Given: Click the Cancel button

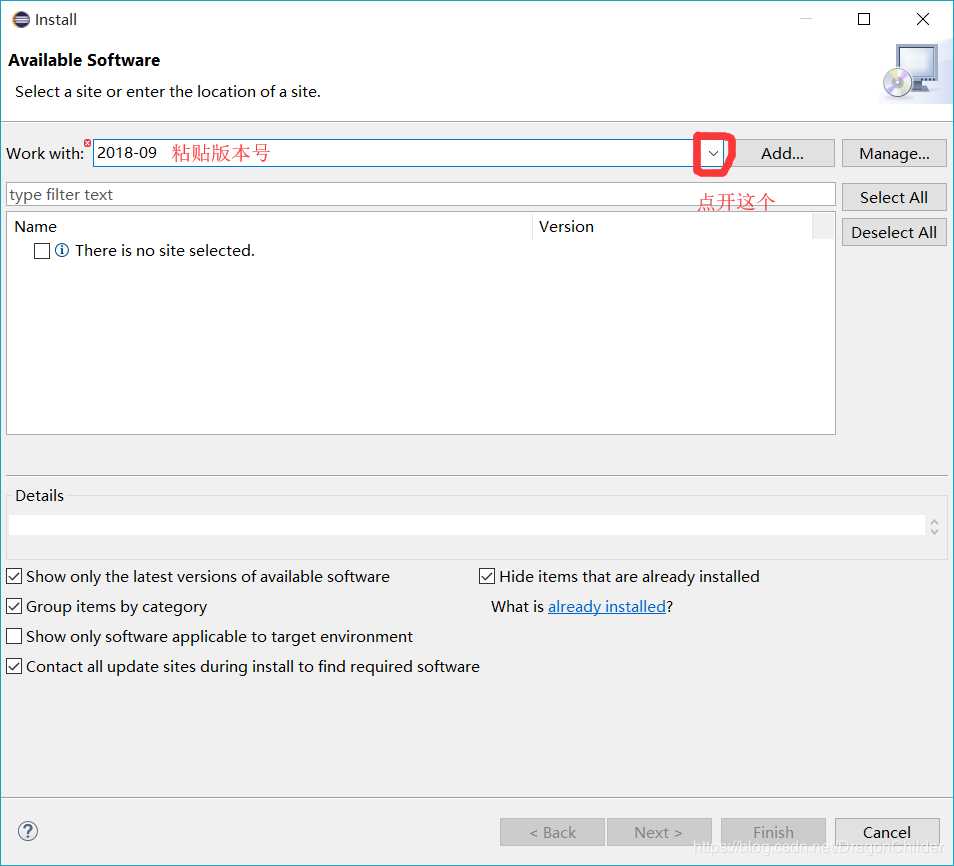Looking at the screenshot, I should [x=886, y=832].
